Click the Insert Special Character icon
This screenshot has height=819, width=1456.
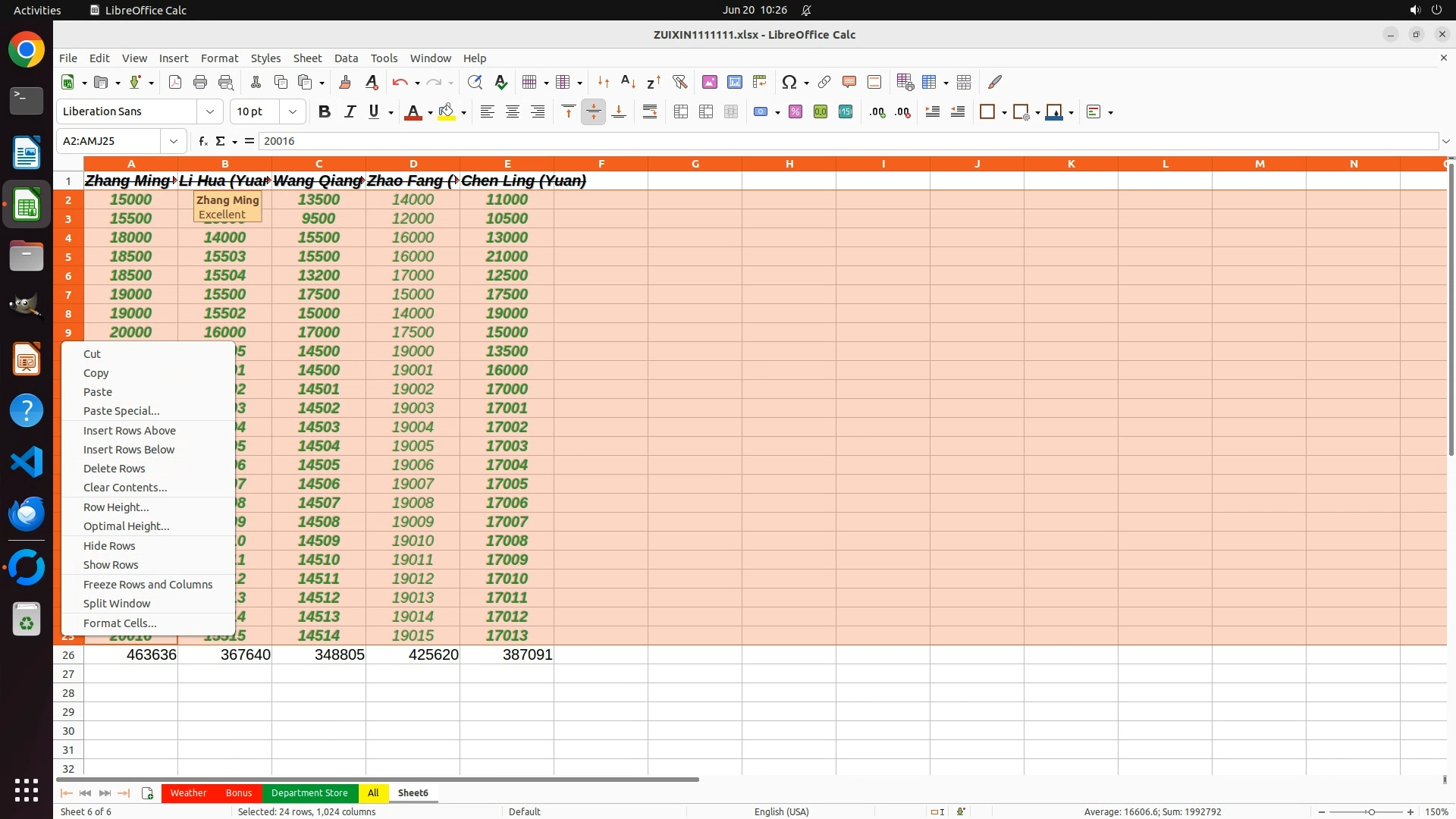(x=789, y=82)
